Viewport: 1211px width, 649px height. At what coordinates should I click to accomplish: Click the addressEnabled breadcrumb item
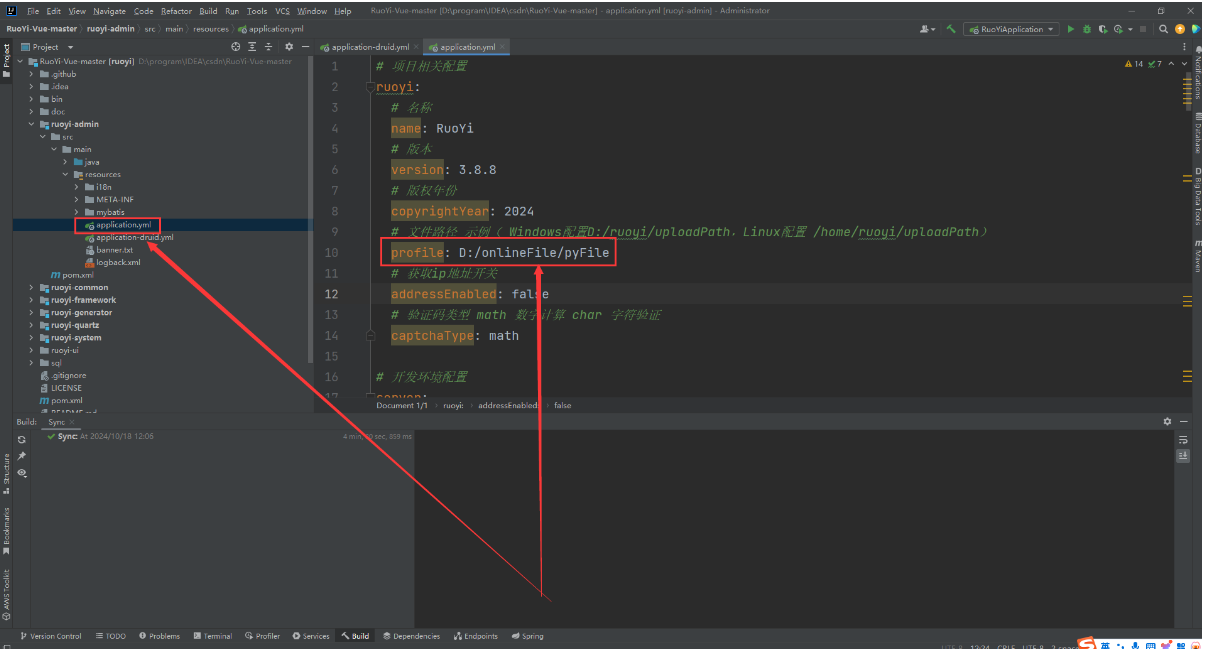click(507, 405)
